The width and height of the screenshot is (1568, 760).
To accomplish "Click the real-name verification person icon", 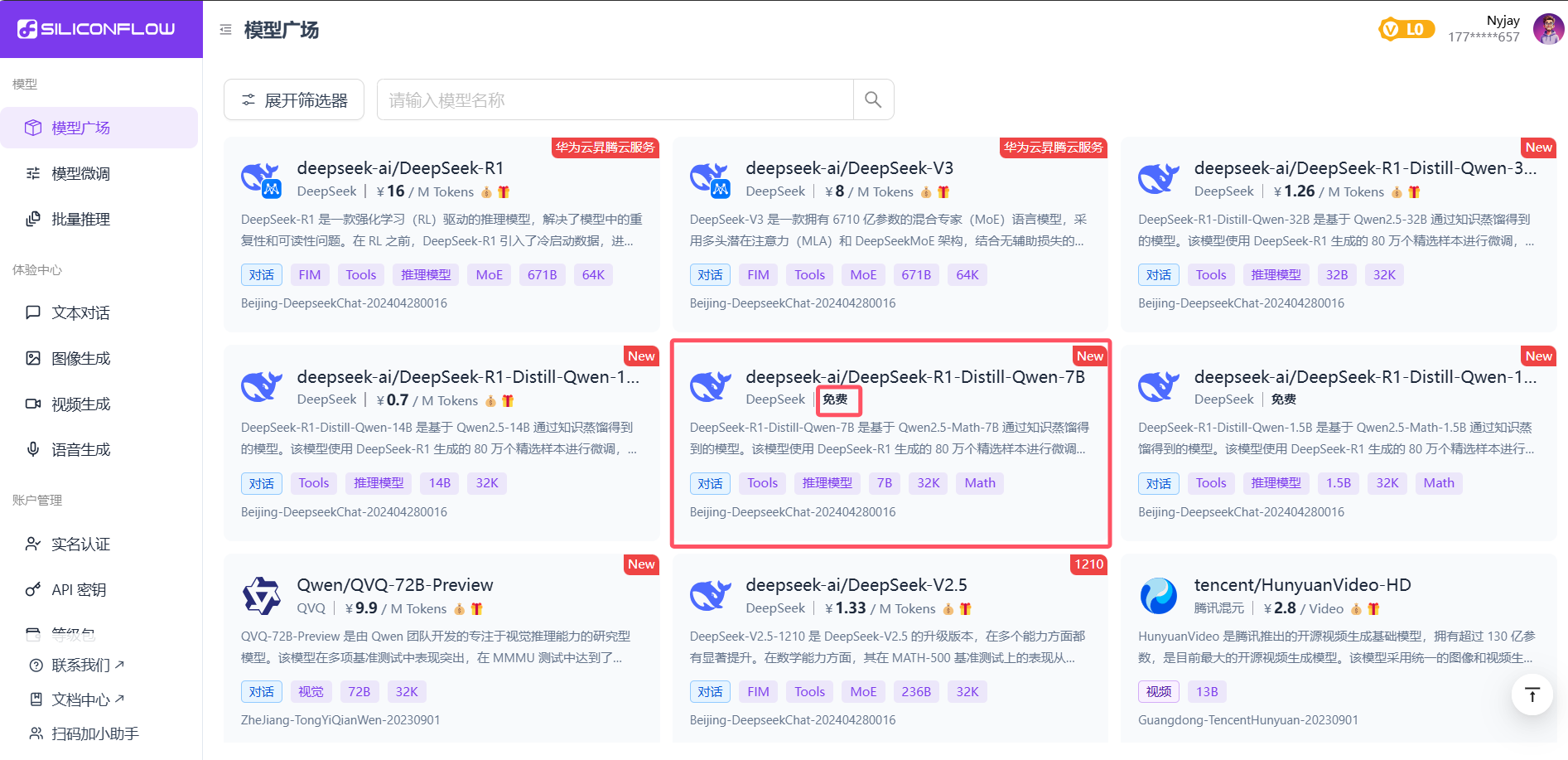I will click(33, 544).
